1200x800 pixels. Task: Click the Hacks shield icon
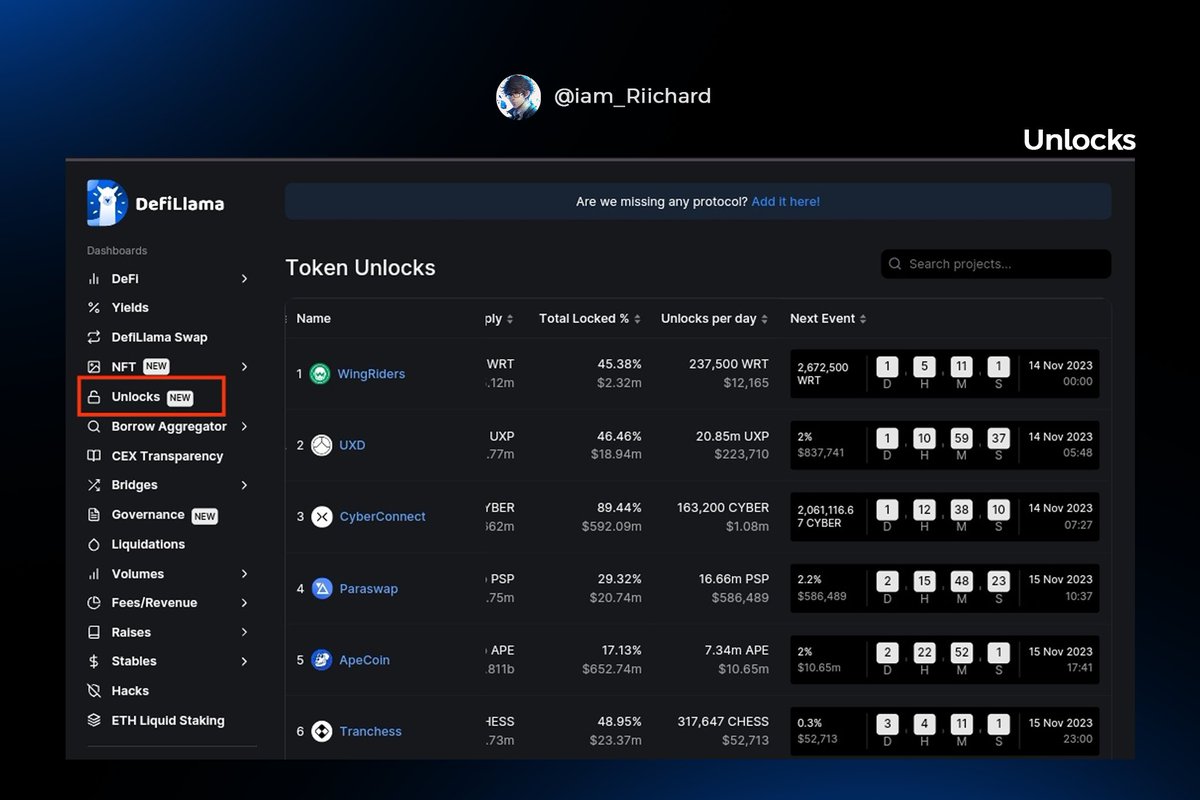(x=94, y=691)
